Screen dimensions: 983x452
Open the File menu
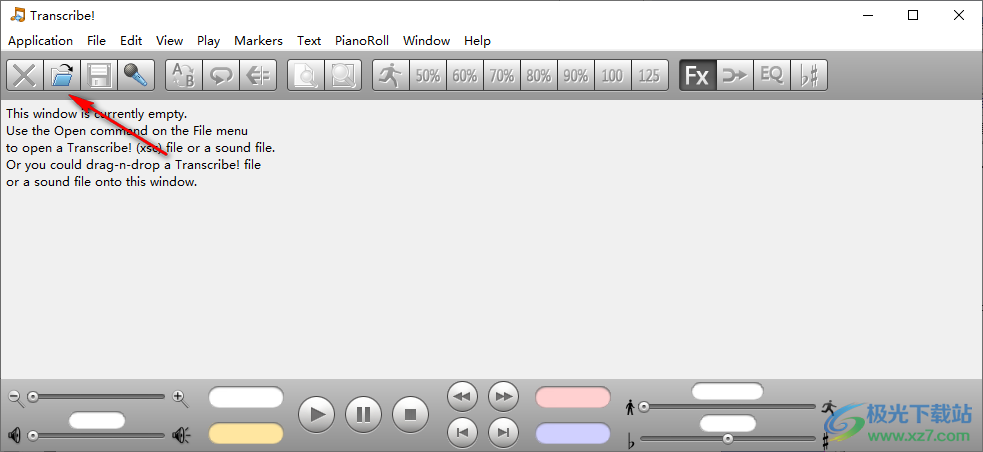point(97,41)
